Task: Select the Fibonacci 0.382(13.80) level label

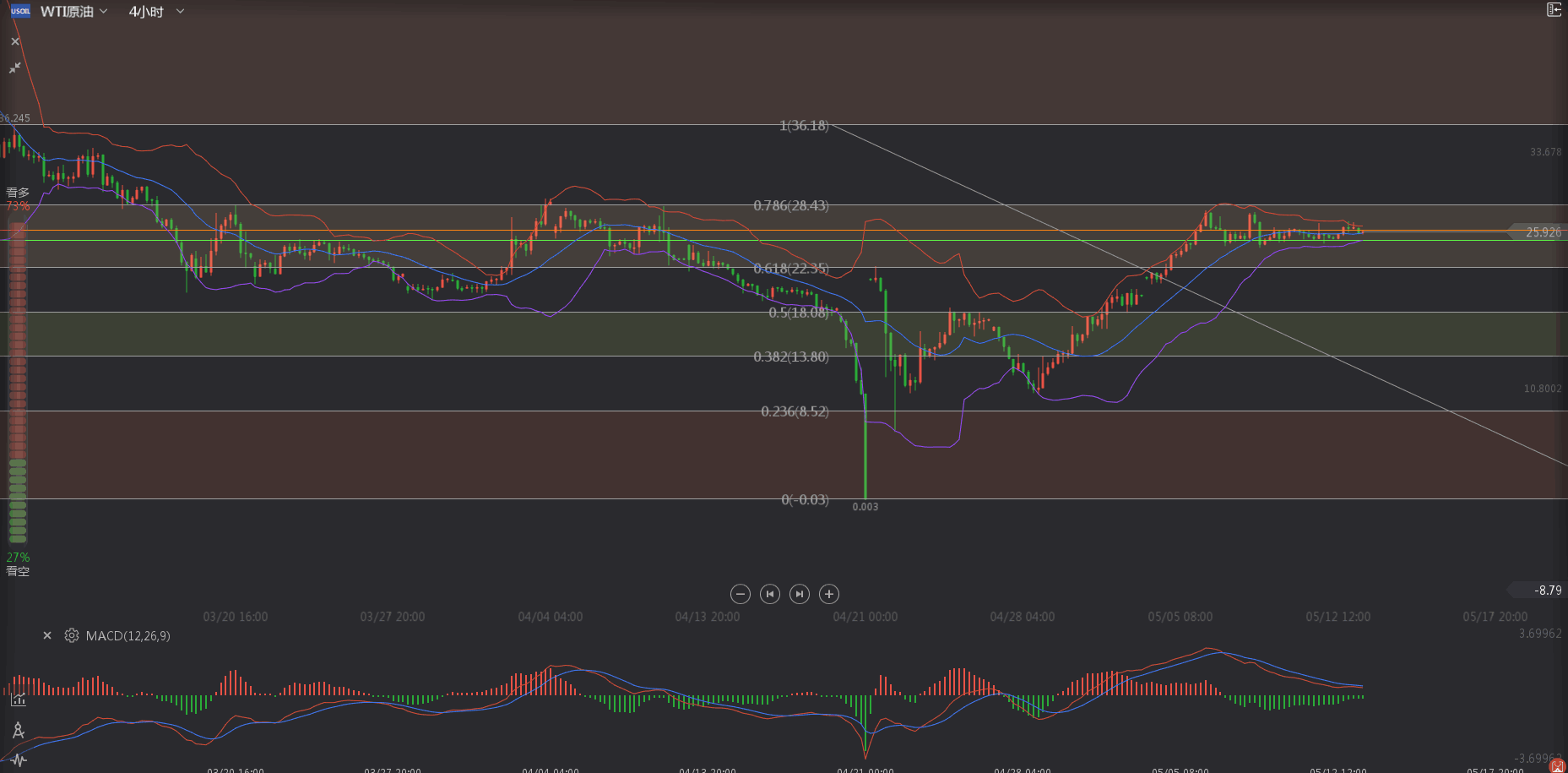Action: [791, 357]
